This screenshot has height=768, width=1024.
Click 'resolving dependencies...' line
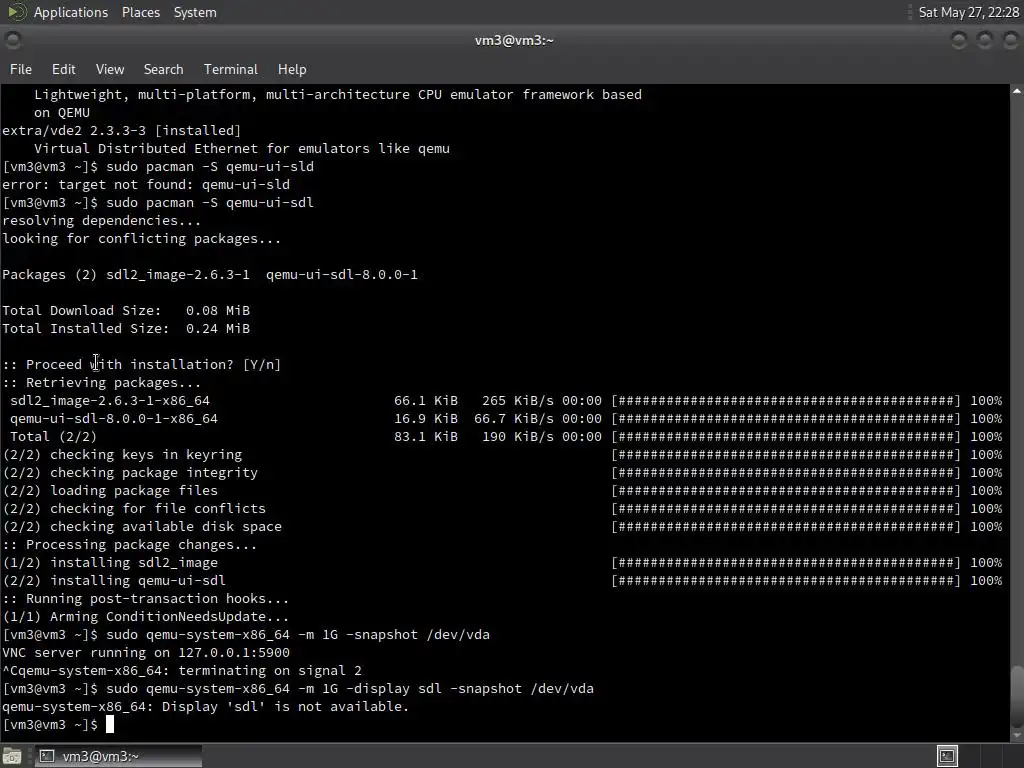click(102, 221)
